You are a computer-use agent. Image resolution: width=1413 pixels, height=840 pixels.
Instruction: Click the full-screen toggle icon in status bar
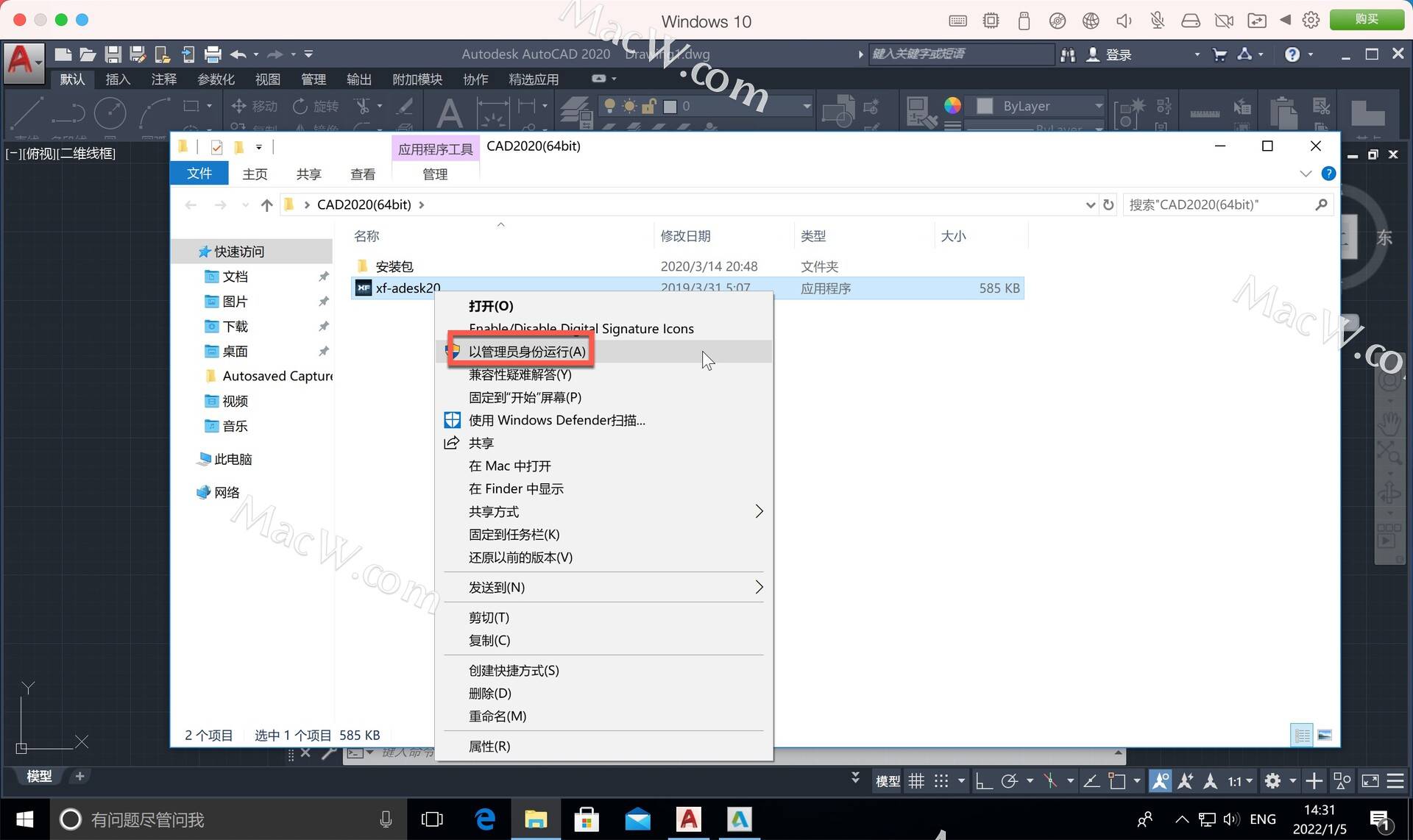coord(1370,781)
